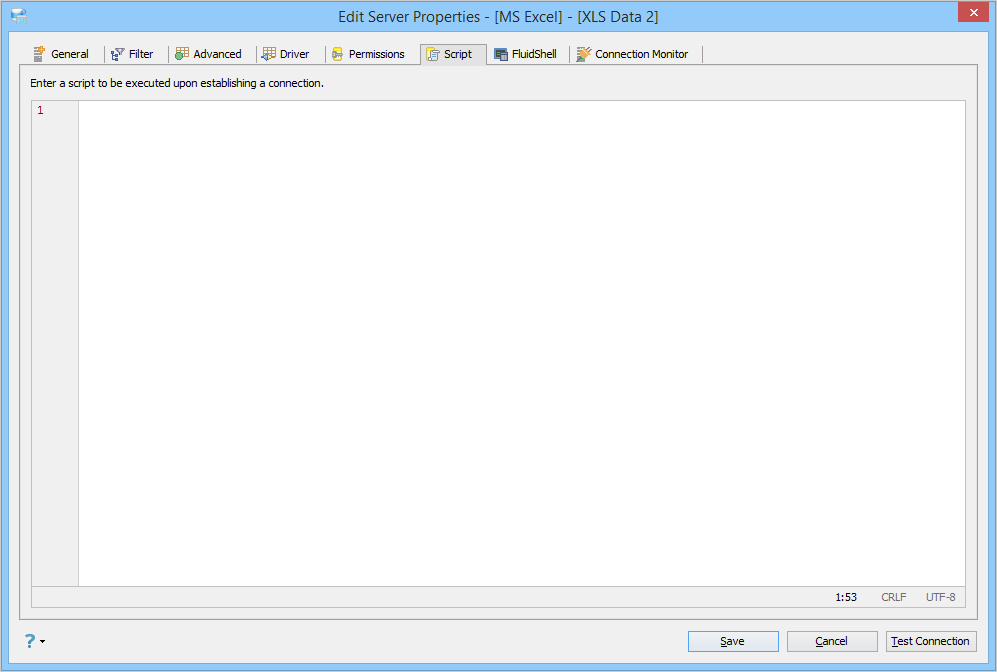Click the FluidShell terminal icon
997x672 pixels.
point(501,55)
